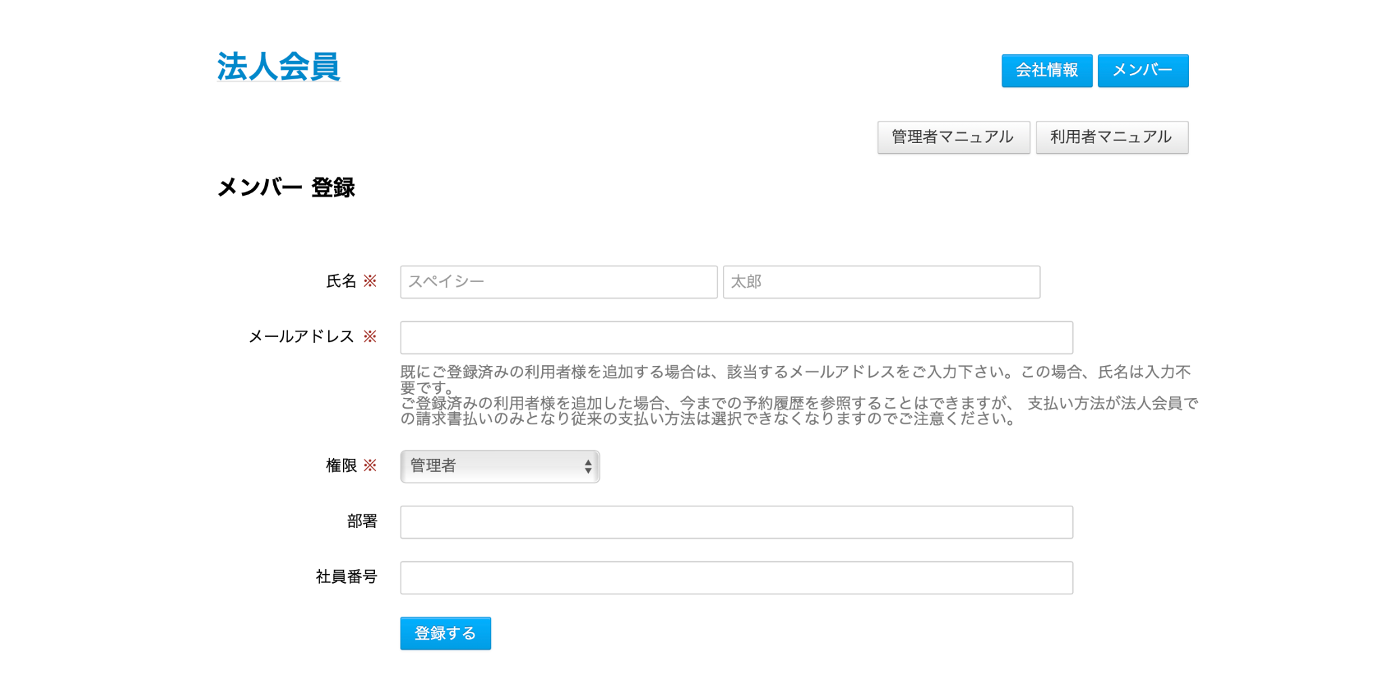Click the 氏名 field label
Screen dimensions: 1388x692
(341, 282)
